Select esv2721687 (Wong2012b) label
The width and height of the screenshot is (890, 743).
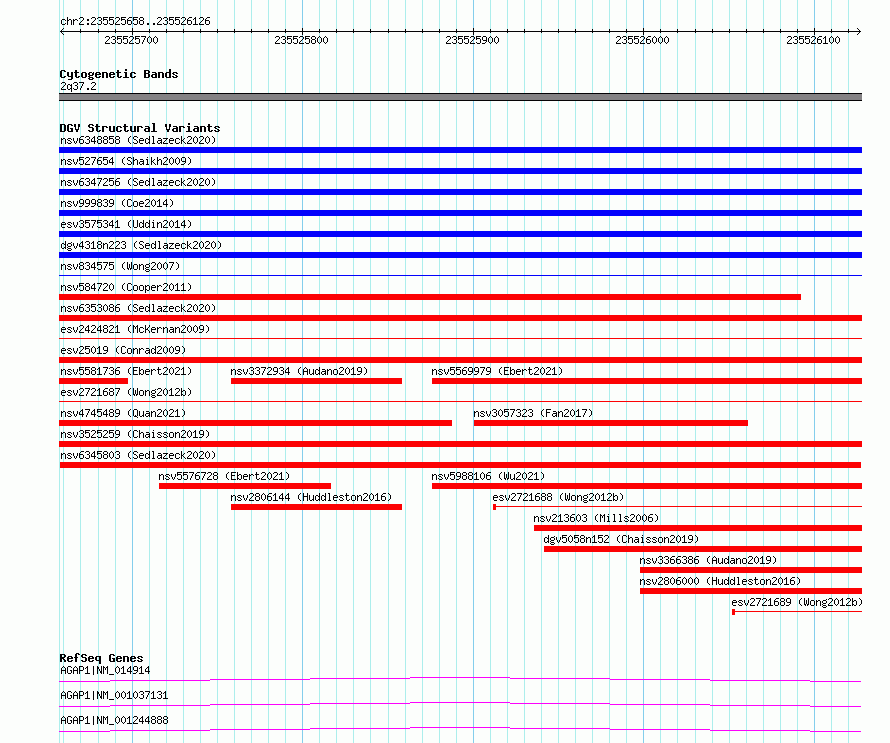(x=126, y=392)
